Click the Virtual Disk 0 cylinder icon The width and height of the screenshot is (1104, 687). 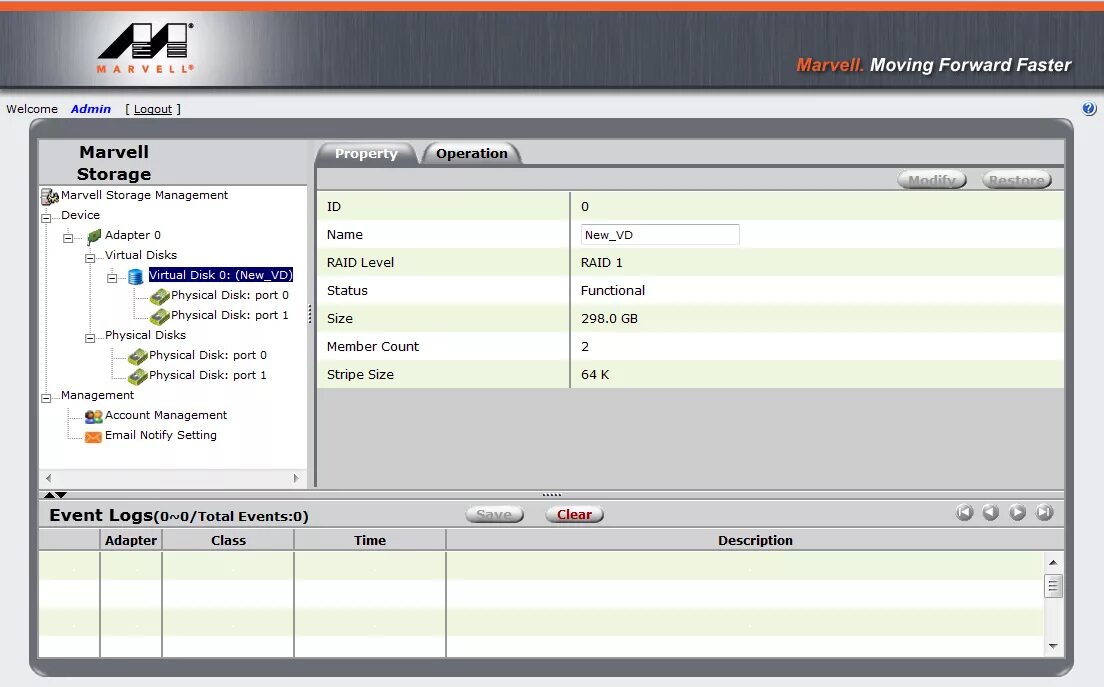[136, 276]
